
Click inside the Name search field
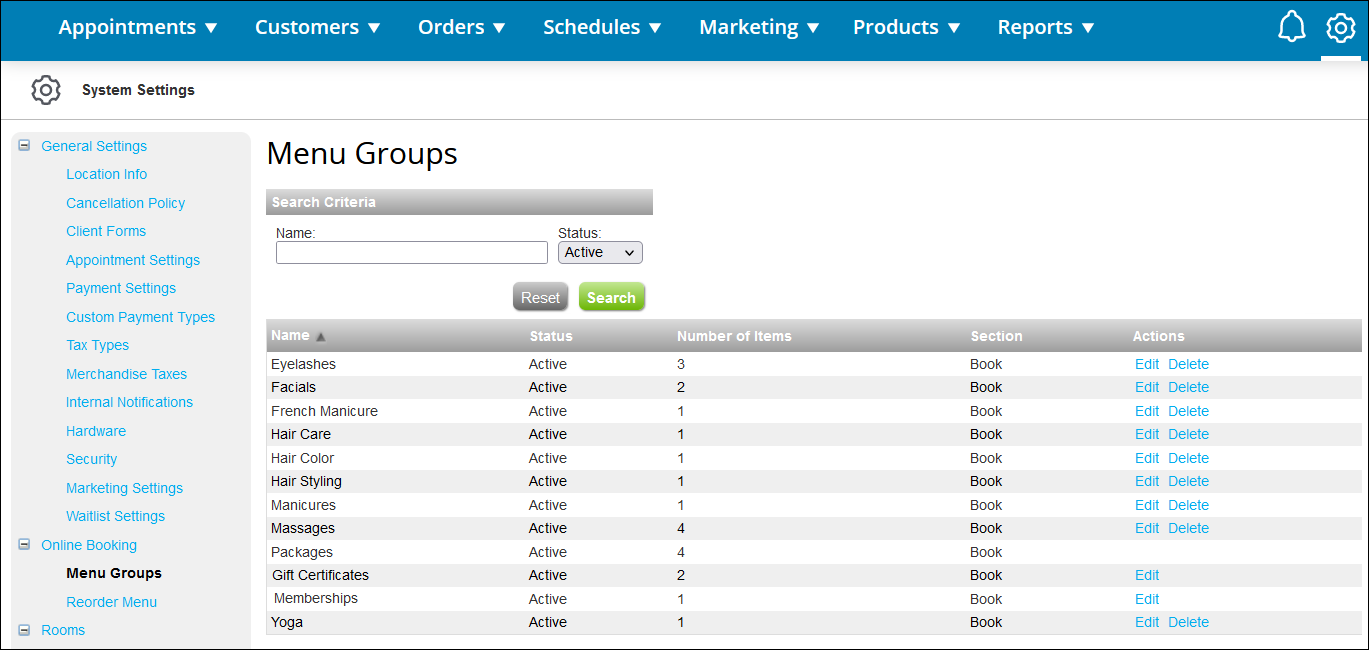tap(411, 252)
